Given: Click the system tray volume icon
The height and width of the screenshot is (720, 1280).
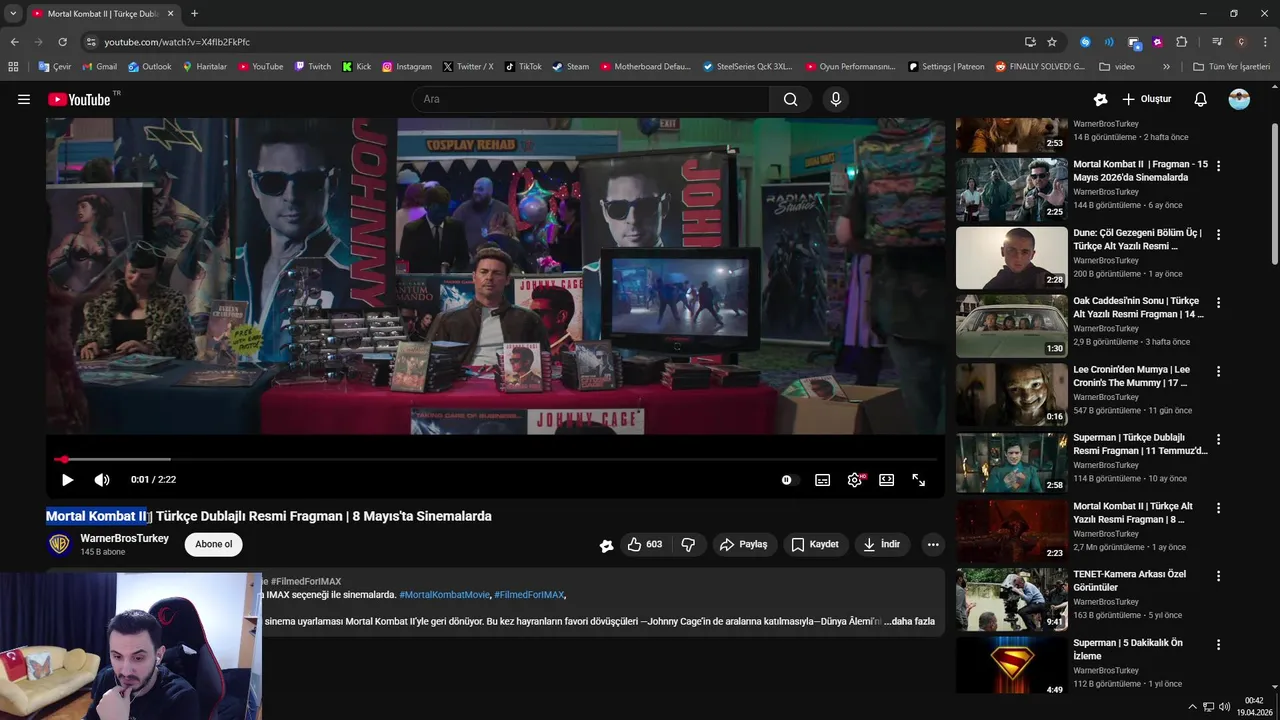Looking at the screenshot, I should click(x=1225, y=707).
